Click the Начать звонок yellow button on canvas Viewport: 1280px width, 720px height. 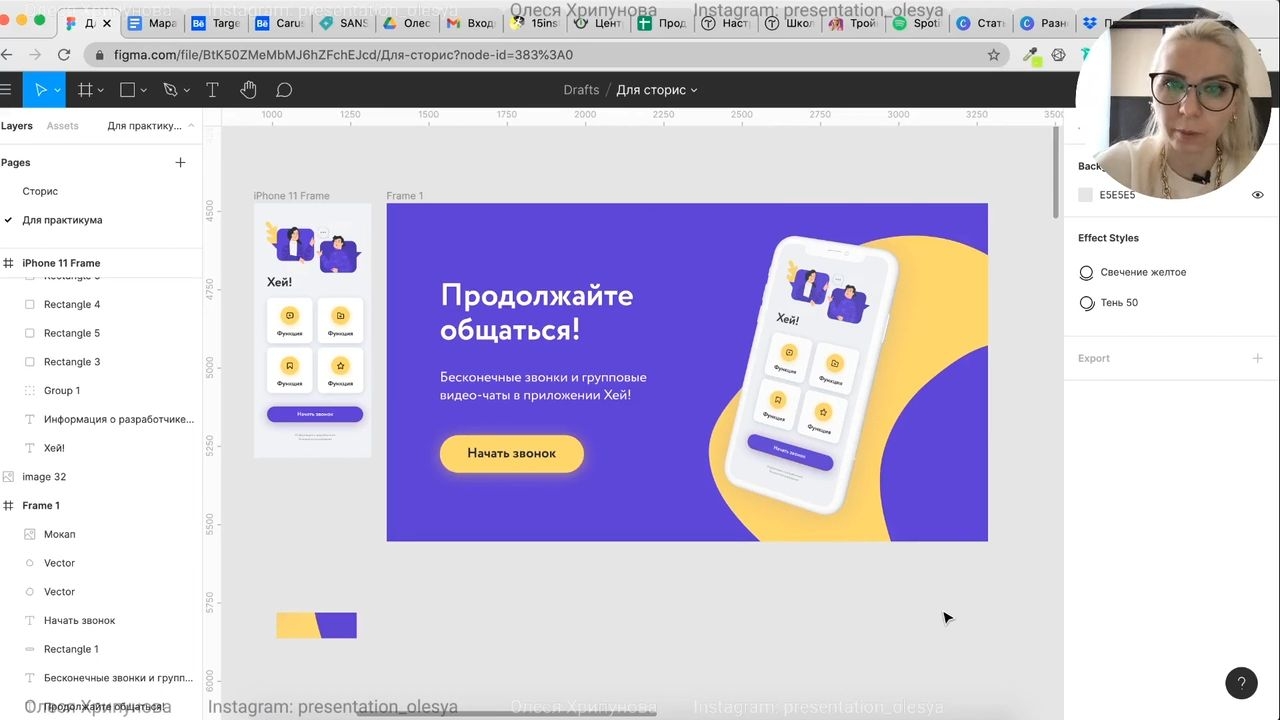click(511, 453)
